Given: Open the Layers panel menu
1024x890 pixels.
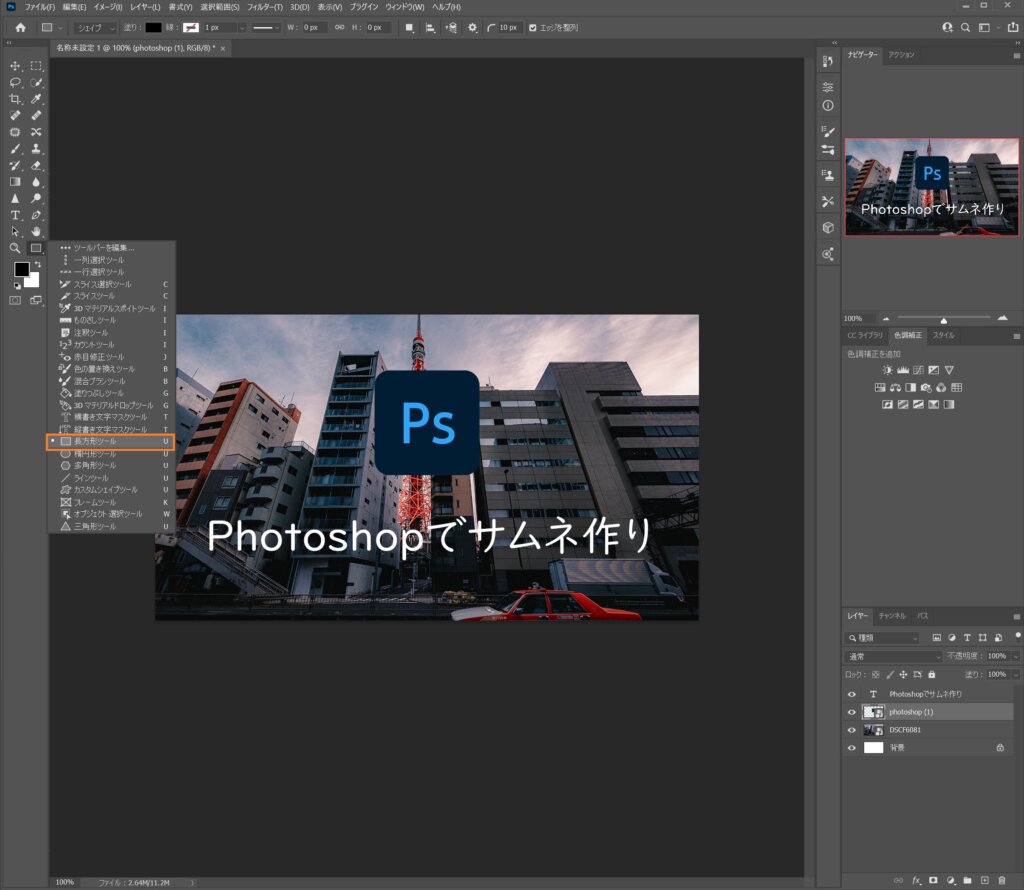Looking at the screenshot, I should [1016, 616].
